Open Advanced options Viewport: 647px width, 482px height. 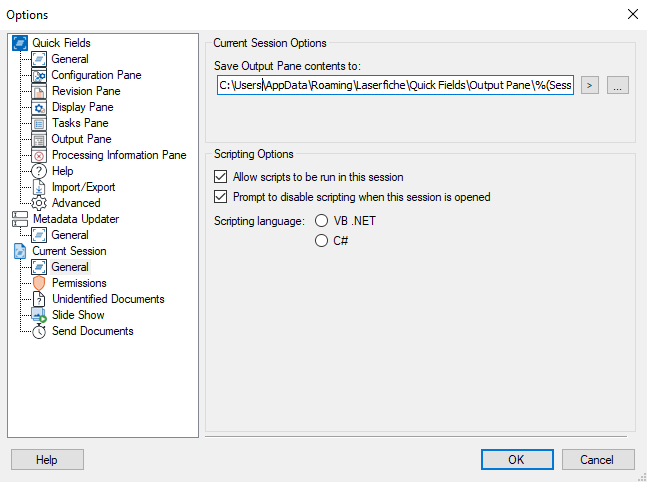(x=76, y=203)
